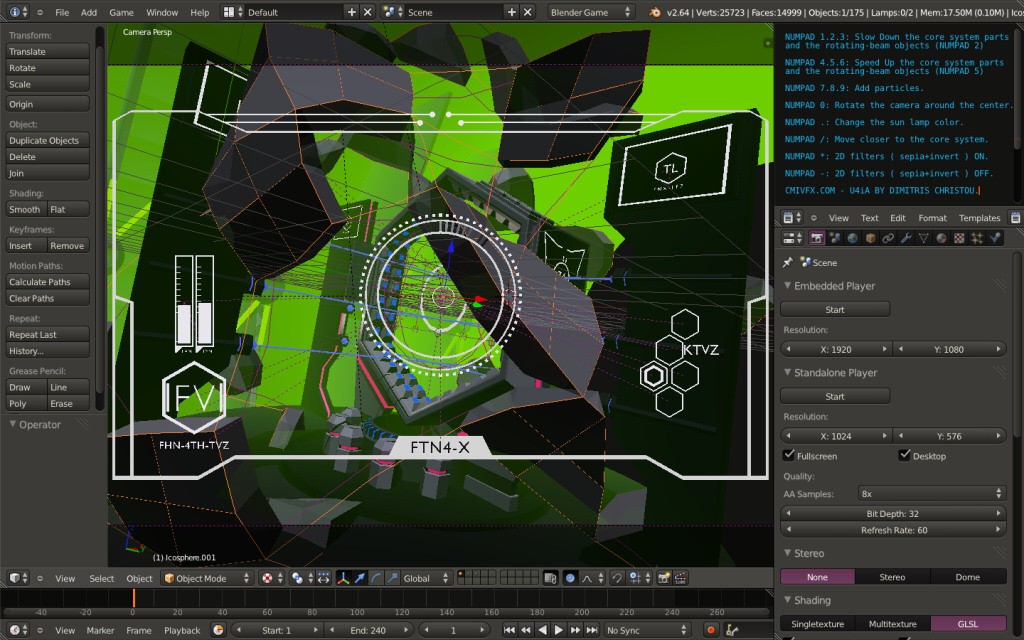Image resolution: width=1024 pixels, height=640 pixels.
Task: Uncheck the Desktop option
Action: point(905,455)
